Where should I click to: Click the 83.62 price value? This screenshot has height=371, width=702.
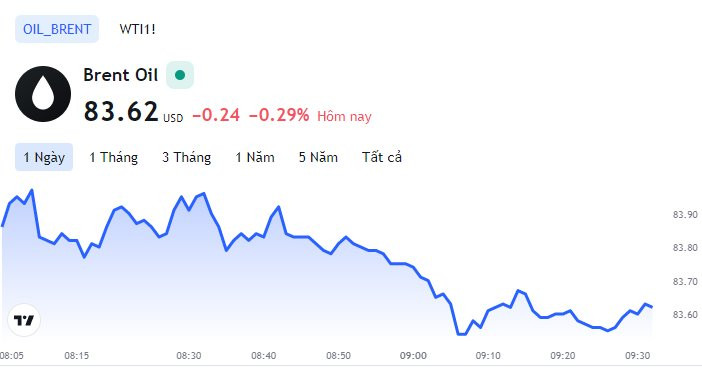click(121, 111)
